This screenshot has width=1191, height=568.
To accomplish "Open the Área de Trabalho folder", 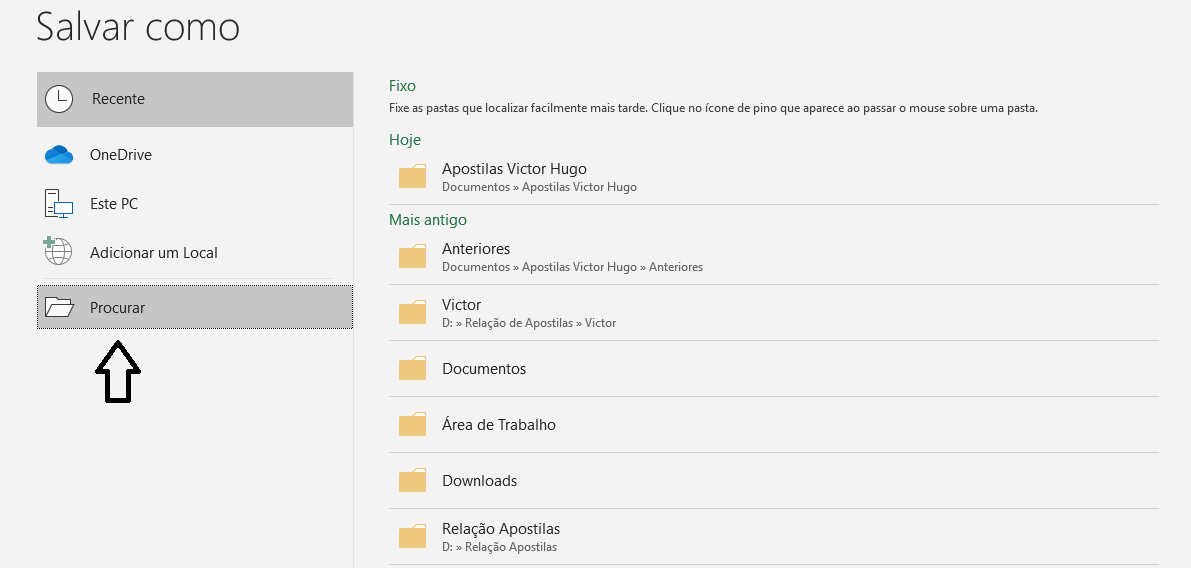I will point(498,425).
